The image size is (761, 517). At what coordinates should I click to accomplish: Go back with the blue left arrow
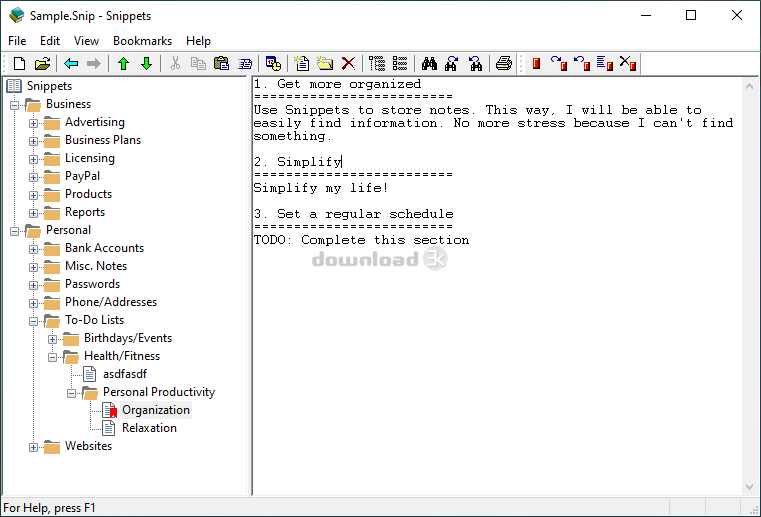(71, 64)
